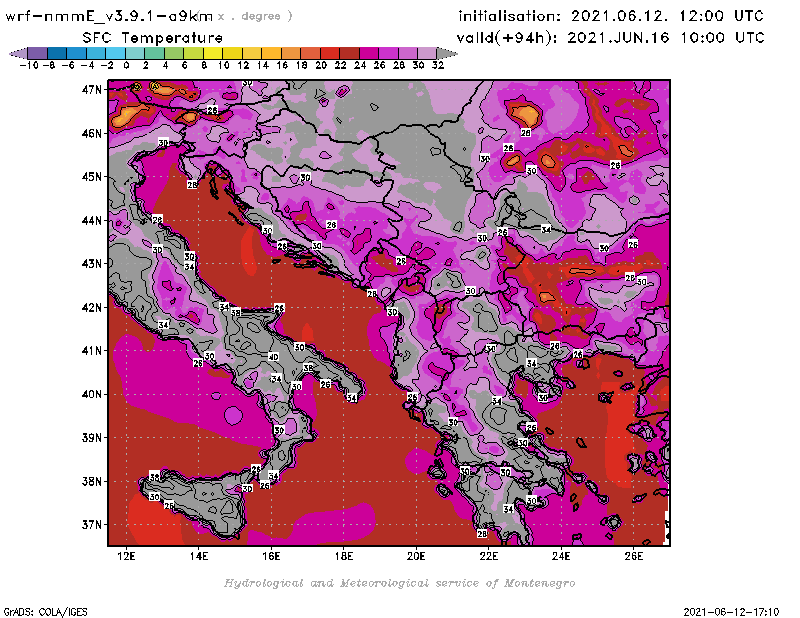
Task: Click the 16E longitude label
Action: click(x=271, y=556)
